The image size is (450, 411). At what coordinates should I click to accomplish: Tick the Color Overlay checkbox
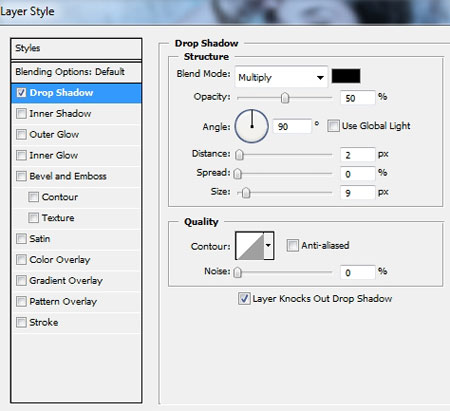(21, 260)
